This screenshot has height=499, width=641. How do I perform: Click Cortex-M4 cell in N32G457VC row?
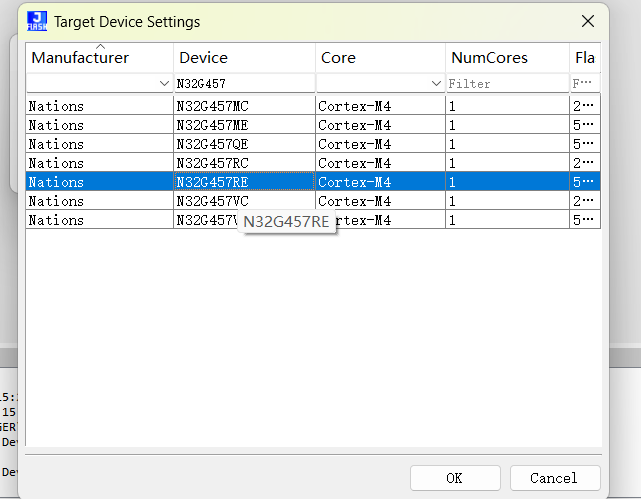click(x=380, y=201)
